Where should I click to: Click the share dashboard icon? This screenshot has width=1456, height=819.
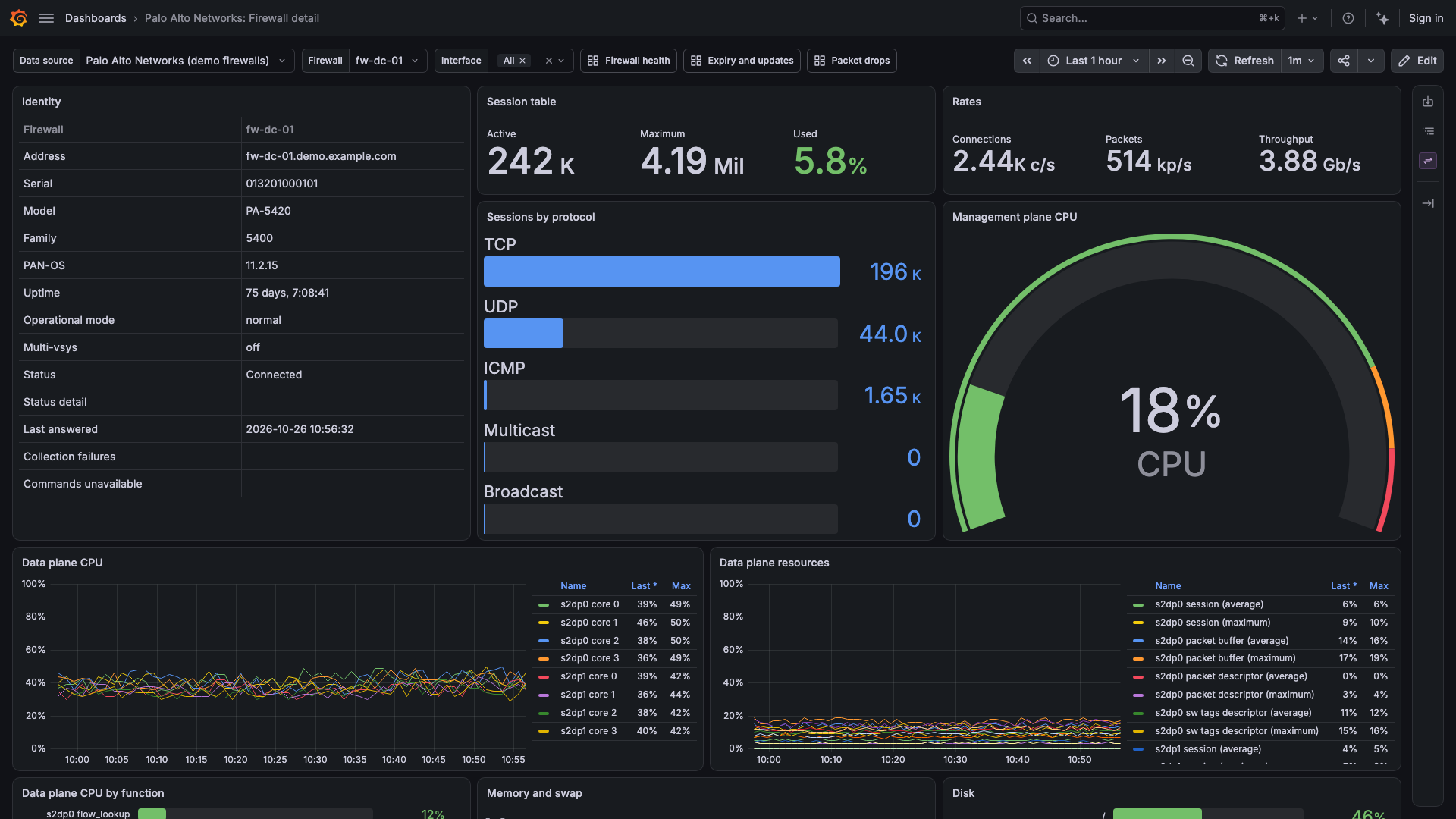click(x=1344, y=61)
